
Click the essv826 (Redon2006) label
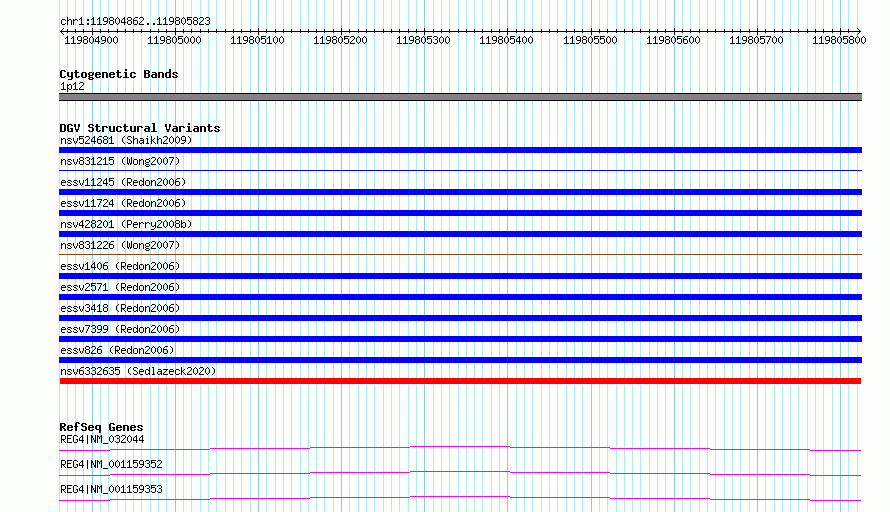[x=117, y=350]
